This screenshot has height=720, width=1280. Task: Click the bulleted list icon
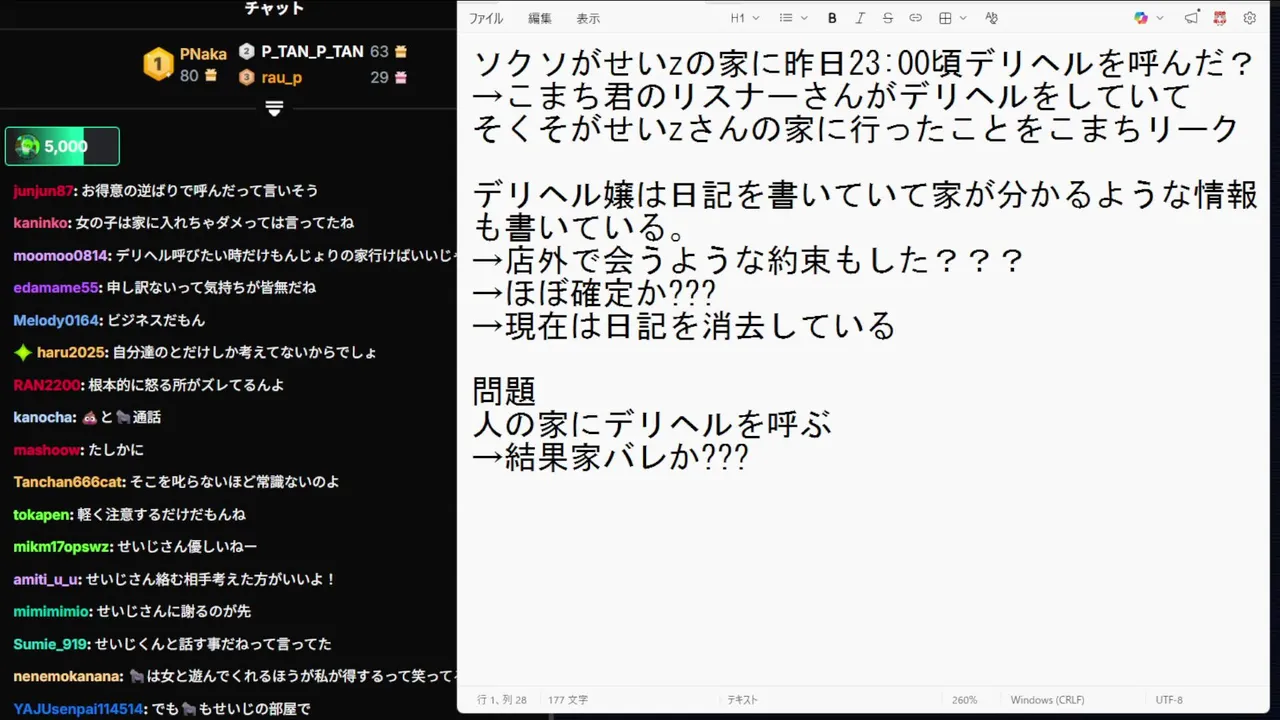click(x=786, y=18)
